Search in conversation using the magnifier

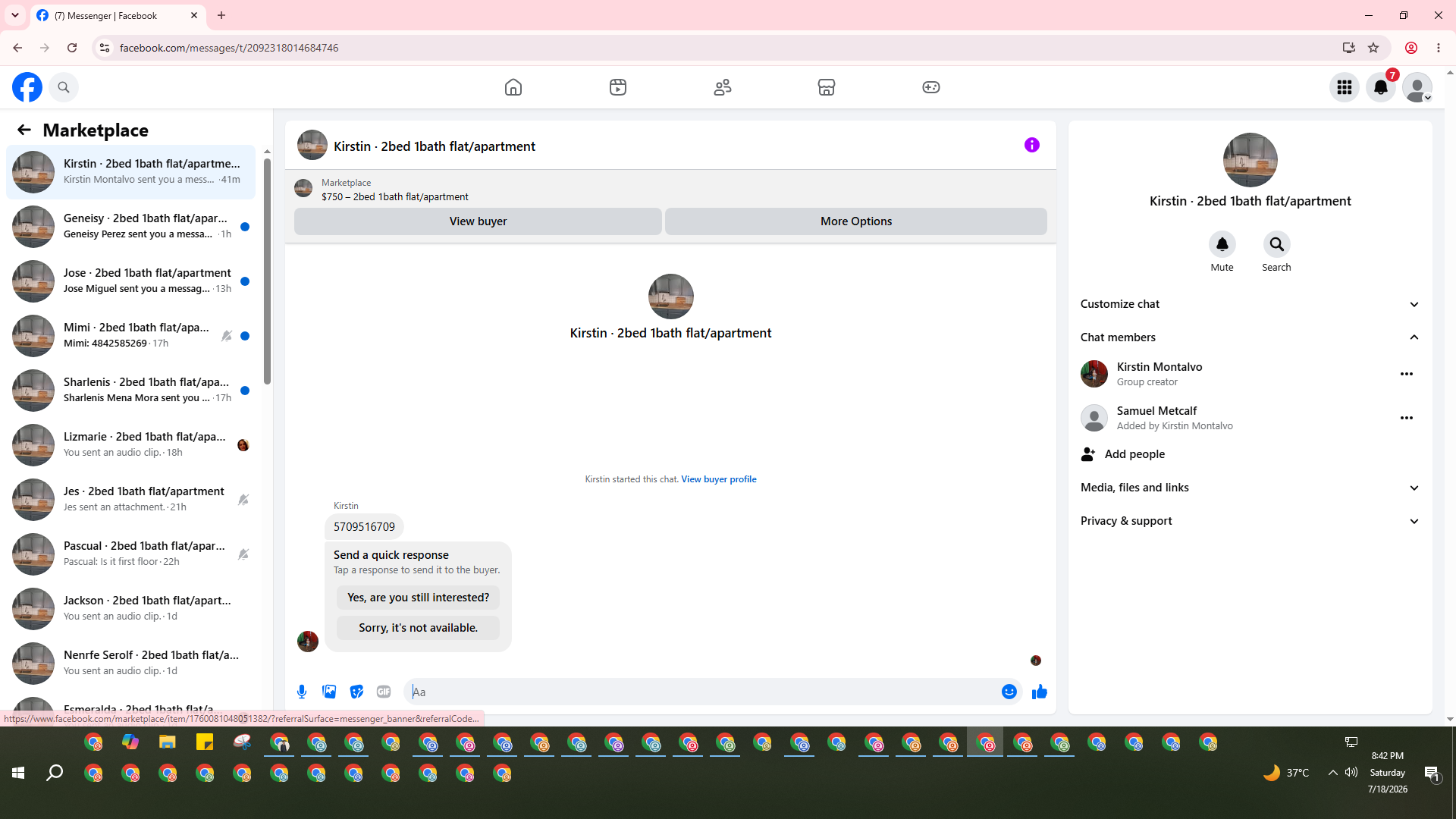point(1277,244)
